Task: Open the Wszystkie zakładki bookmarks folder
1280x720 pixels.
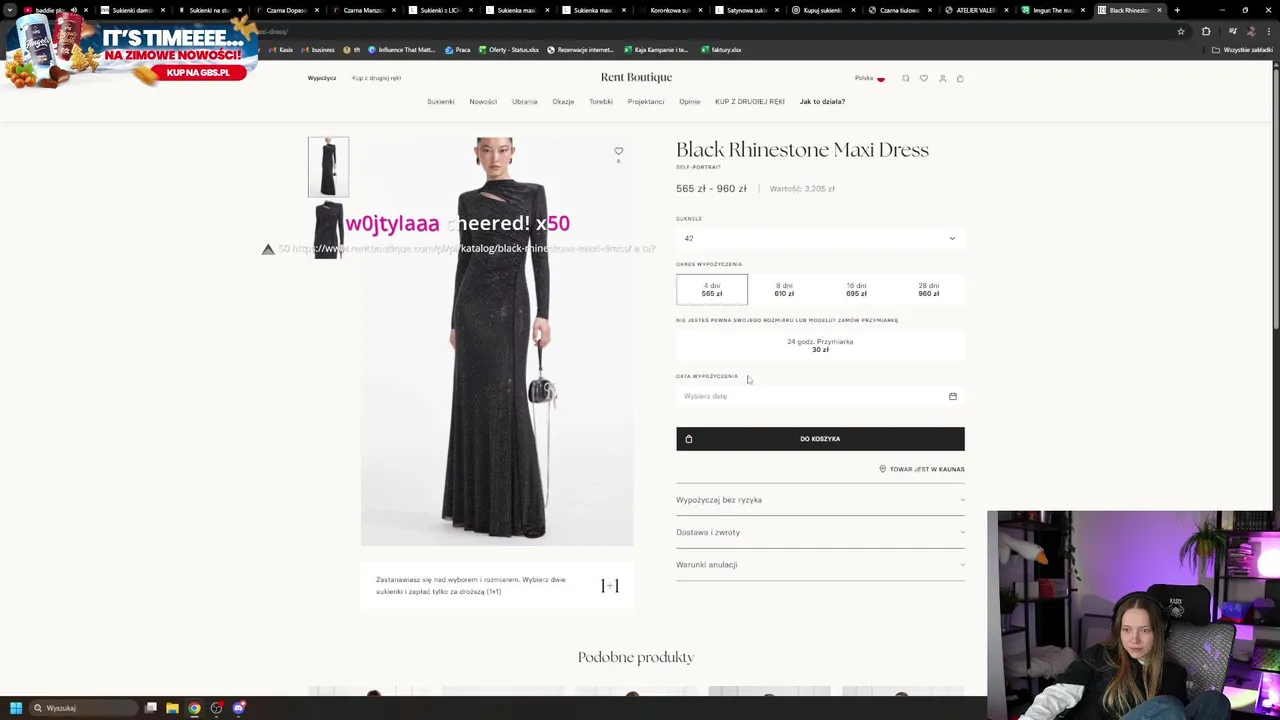Action: click(x=1243, y=49)
